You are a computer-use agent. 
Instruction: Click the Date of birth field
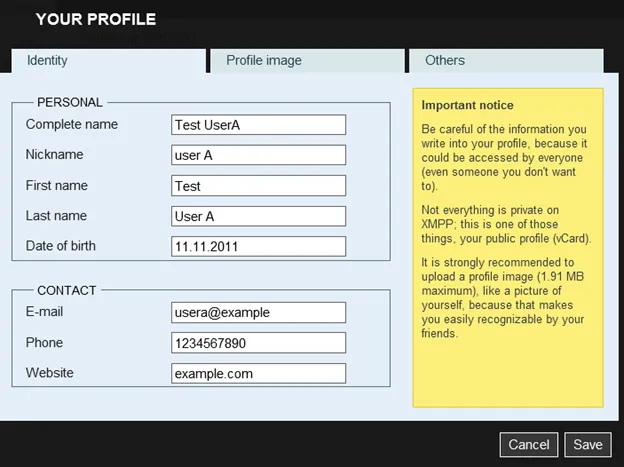[x=258, y=246]
